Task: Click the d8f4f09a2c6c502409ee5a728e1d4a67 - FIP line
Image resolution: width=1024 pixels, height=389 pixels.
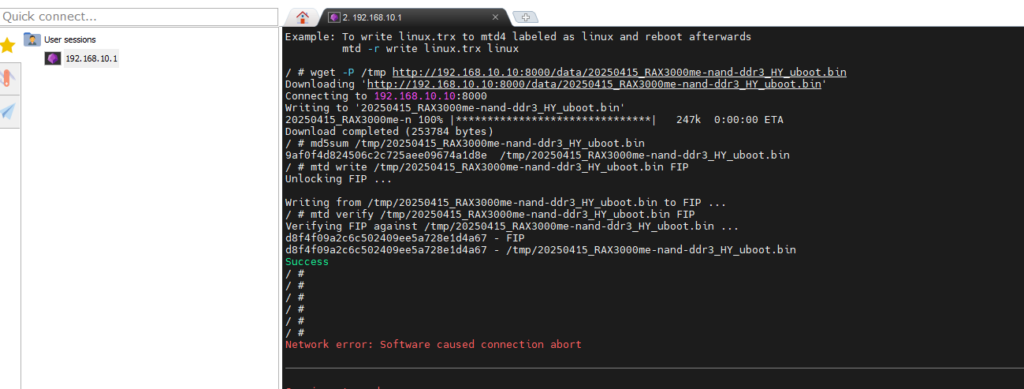Action: pyautogui.click(x=404, y=238)
